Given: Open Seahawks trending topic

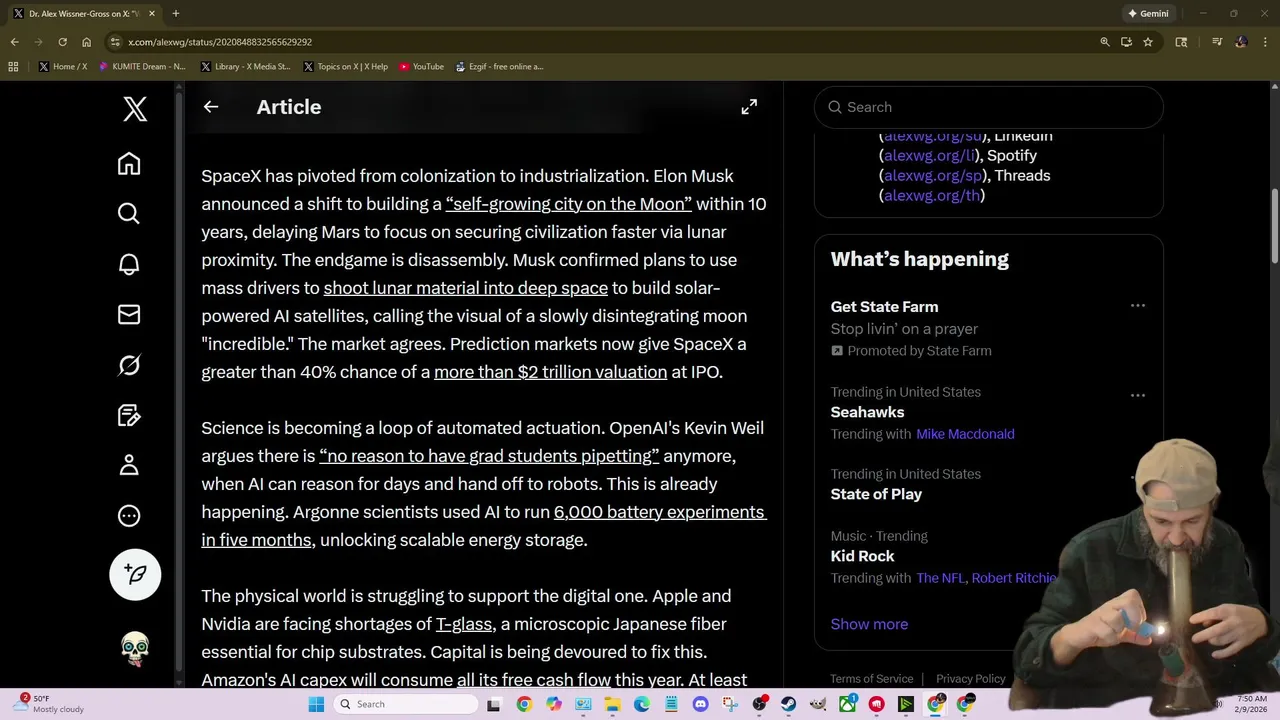Looking at the screenshot, I should point(867,412).
